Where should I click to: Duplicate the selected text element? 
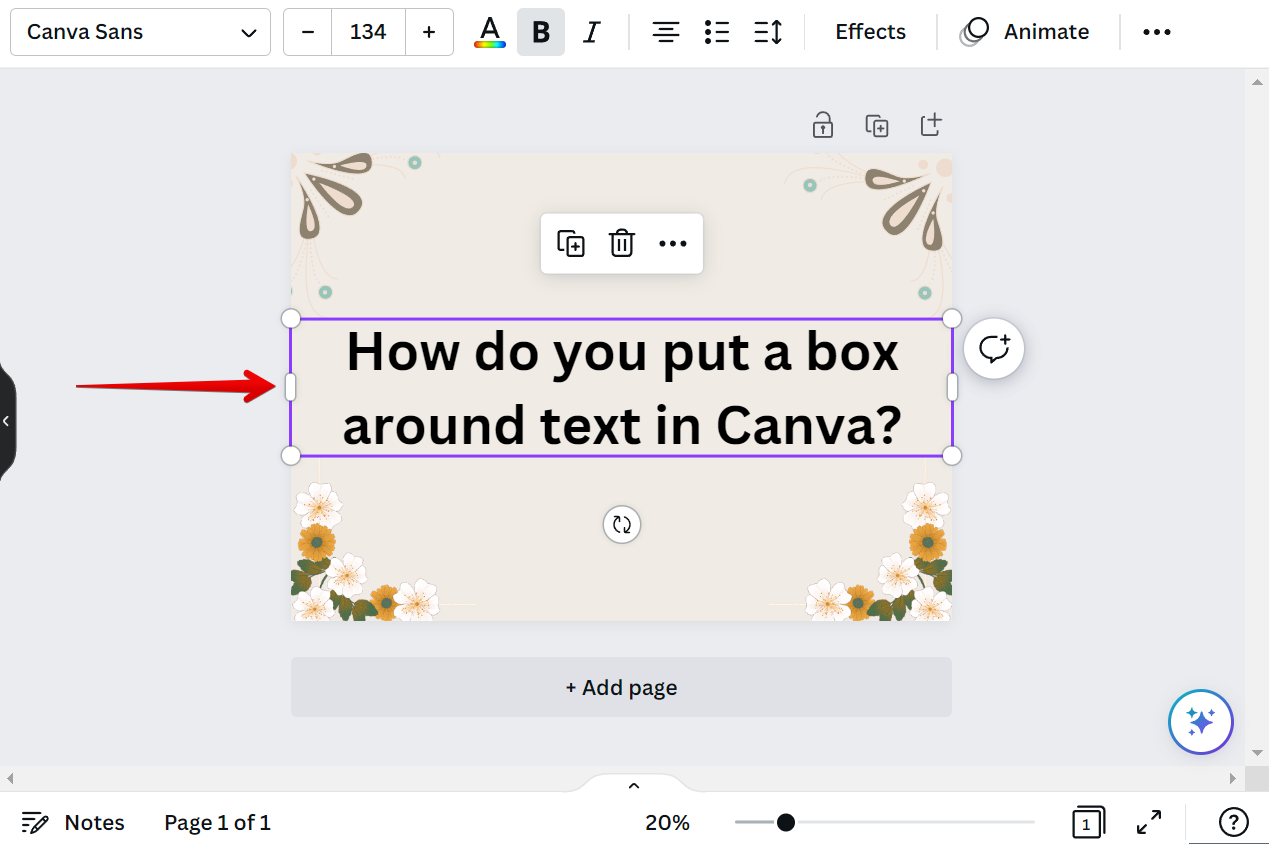coord(570,243)
